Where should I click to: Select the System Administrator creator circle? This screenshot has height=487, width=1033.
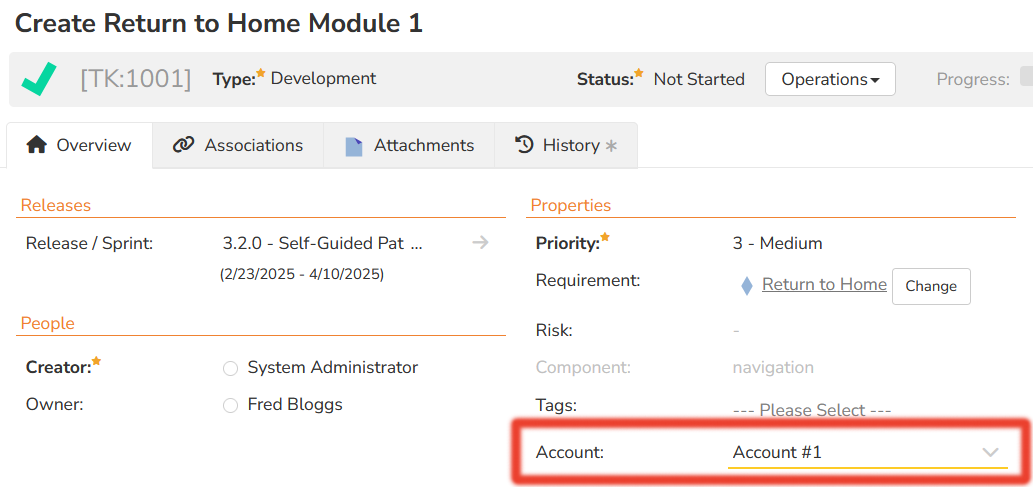(230, 368)
